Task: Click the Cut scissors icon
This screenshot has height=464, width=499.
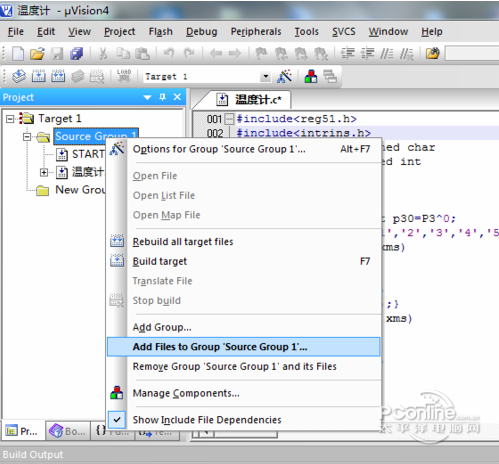Action: coord(103,53)
